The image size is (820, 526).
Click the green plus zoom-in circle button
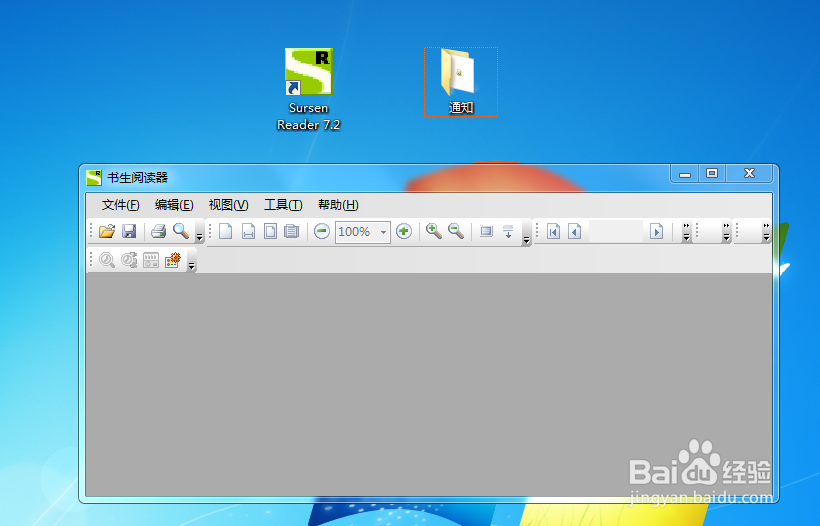pos(404,231)
